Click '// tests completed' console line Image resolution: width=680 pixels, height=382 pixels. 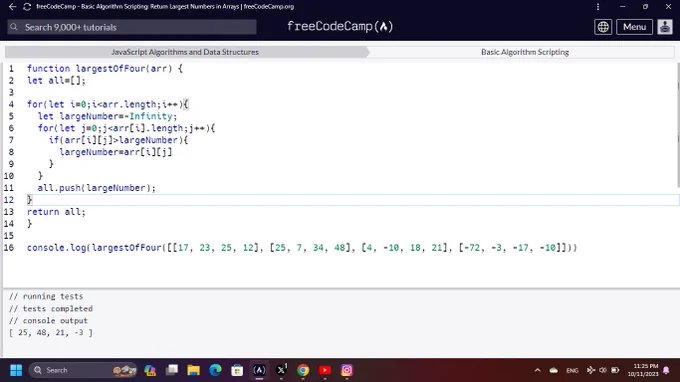51,308
